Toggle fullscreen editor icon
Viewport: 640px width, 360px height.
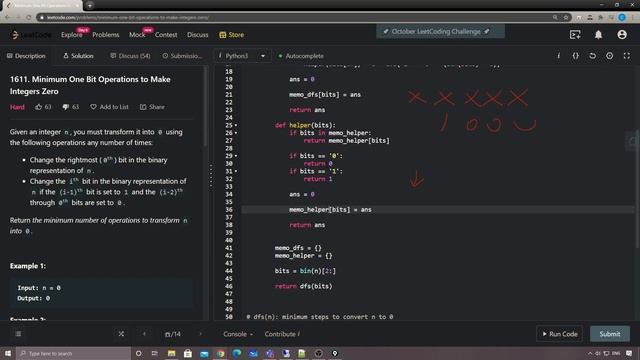point(627,56)
